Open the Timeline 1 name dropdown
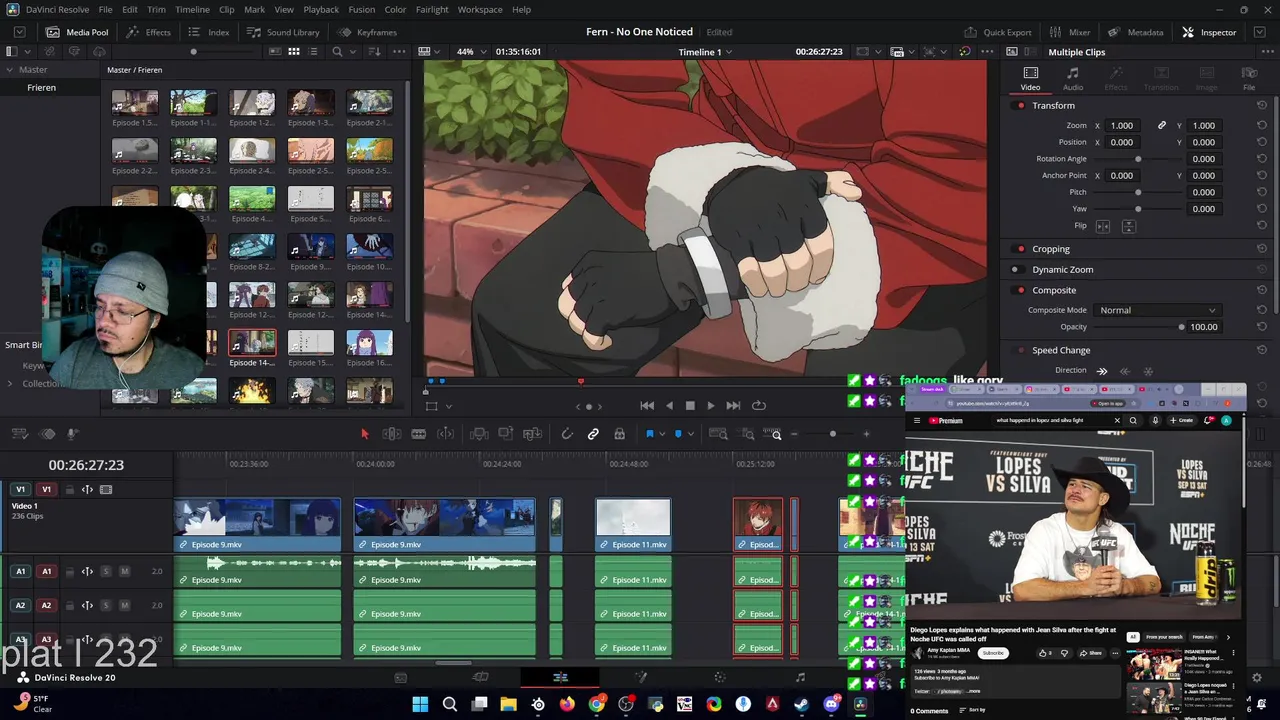This screenshot has width=1280, height=720. (705, 52)
